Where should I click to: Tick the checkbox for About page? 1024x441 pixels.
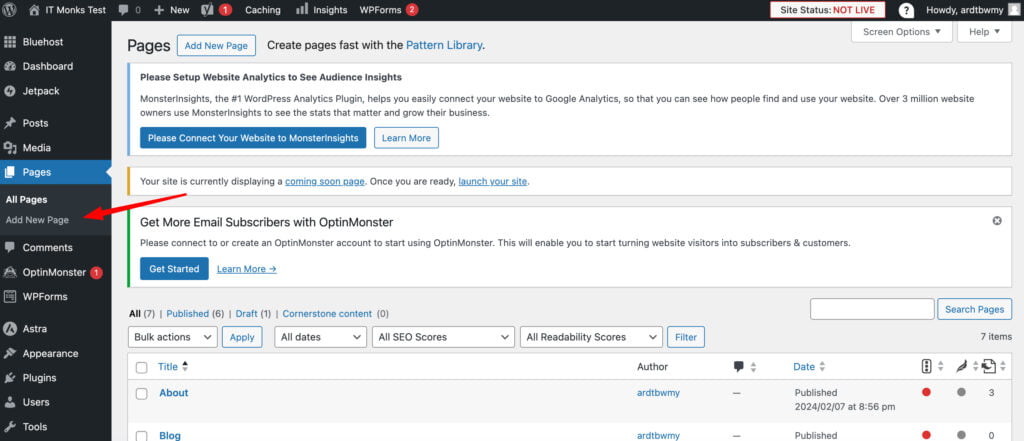pos(142,393)
